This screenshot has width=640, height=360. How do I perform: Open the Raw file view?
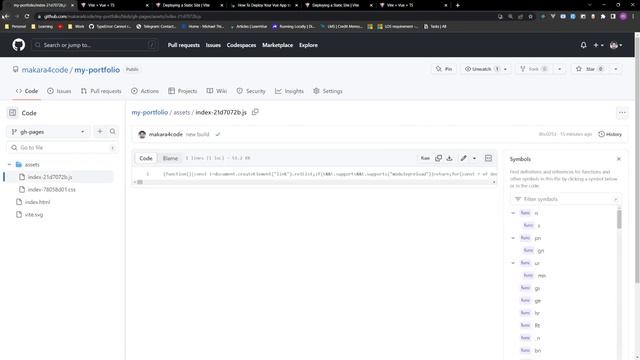(x=425, y=158)
